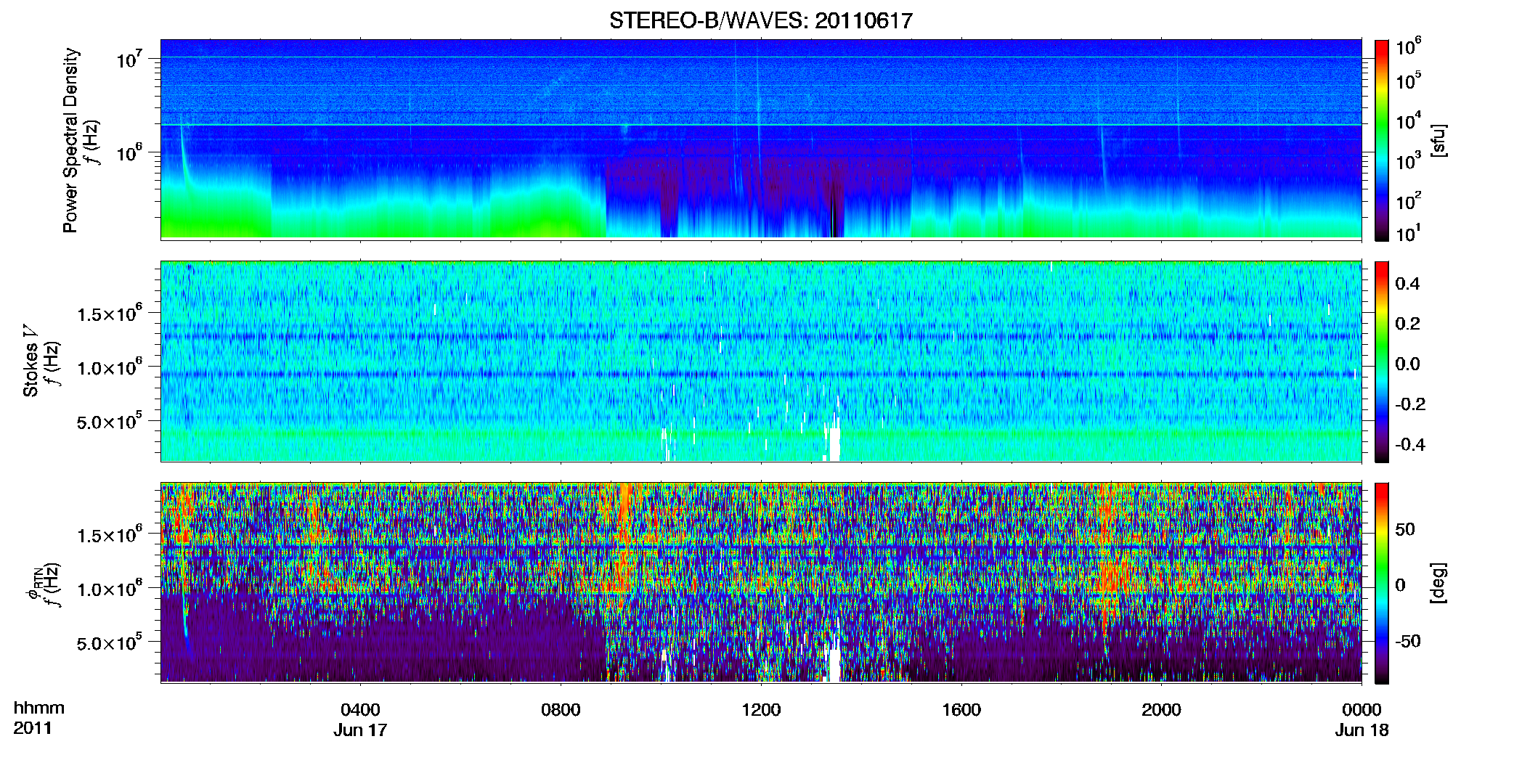The height and width of the screenshot is (784, 1522).
Task: Click the hhmm axis label
Action: pos(39,709)
